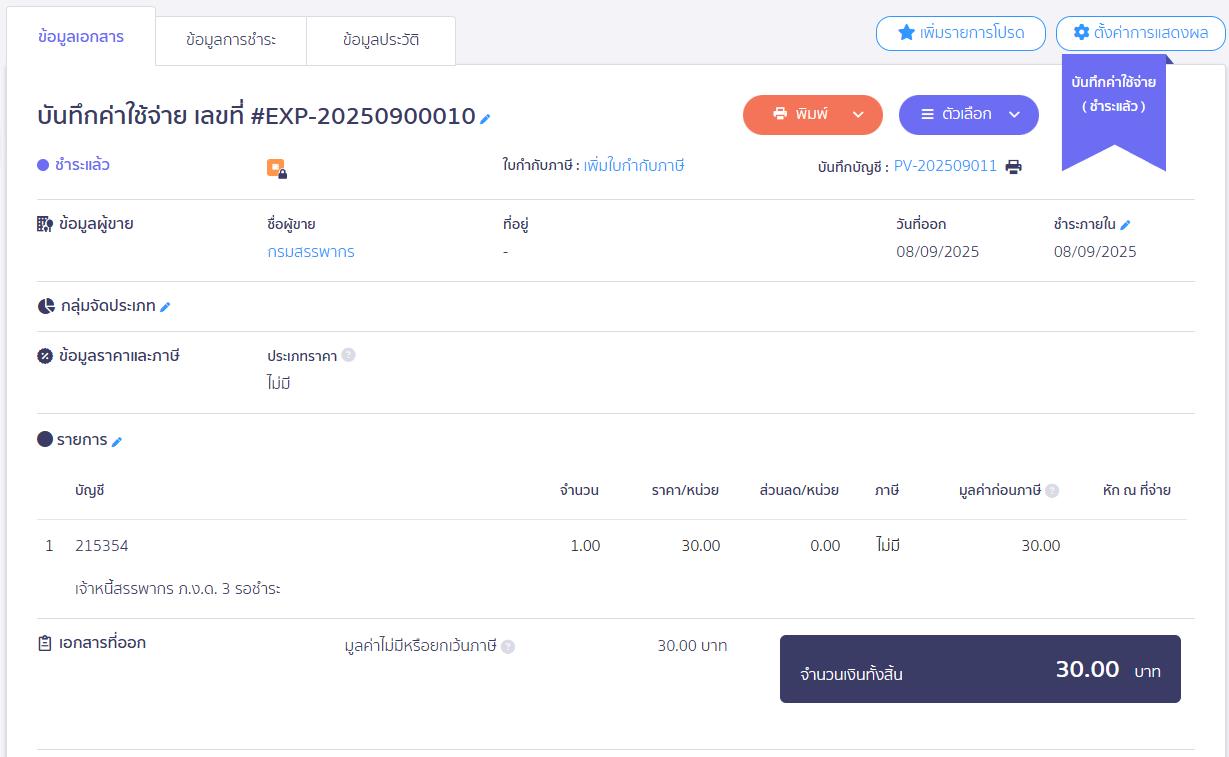This screenshot has width=1229, height=757.
Task: Edit document number with pencil icon
Action: click(486, 119)
